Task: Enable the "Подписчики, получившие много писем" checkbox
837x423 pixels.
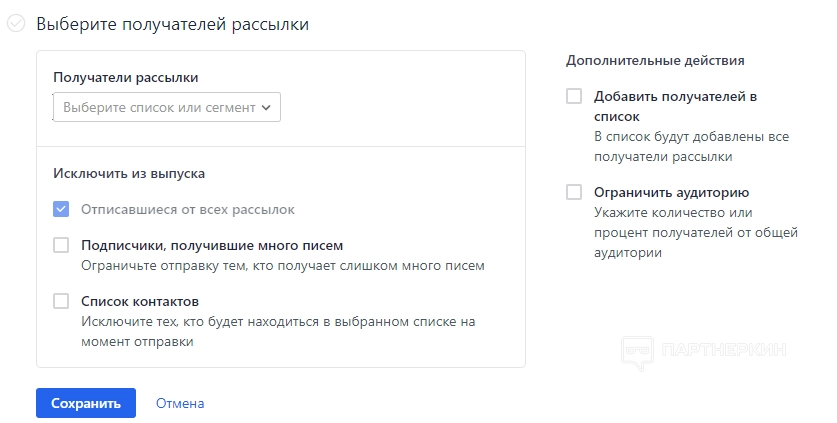Action: tap(61, 245)
